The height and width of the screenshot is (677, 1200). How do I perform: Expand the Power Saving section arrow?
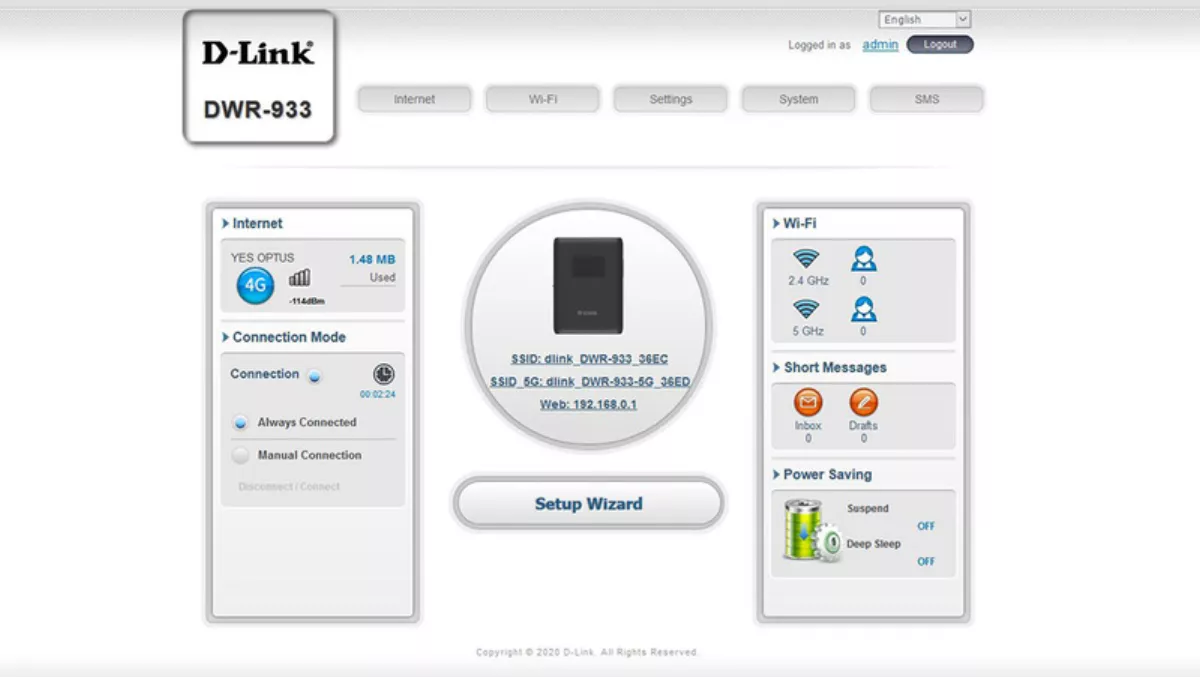pos(776,475)
